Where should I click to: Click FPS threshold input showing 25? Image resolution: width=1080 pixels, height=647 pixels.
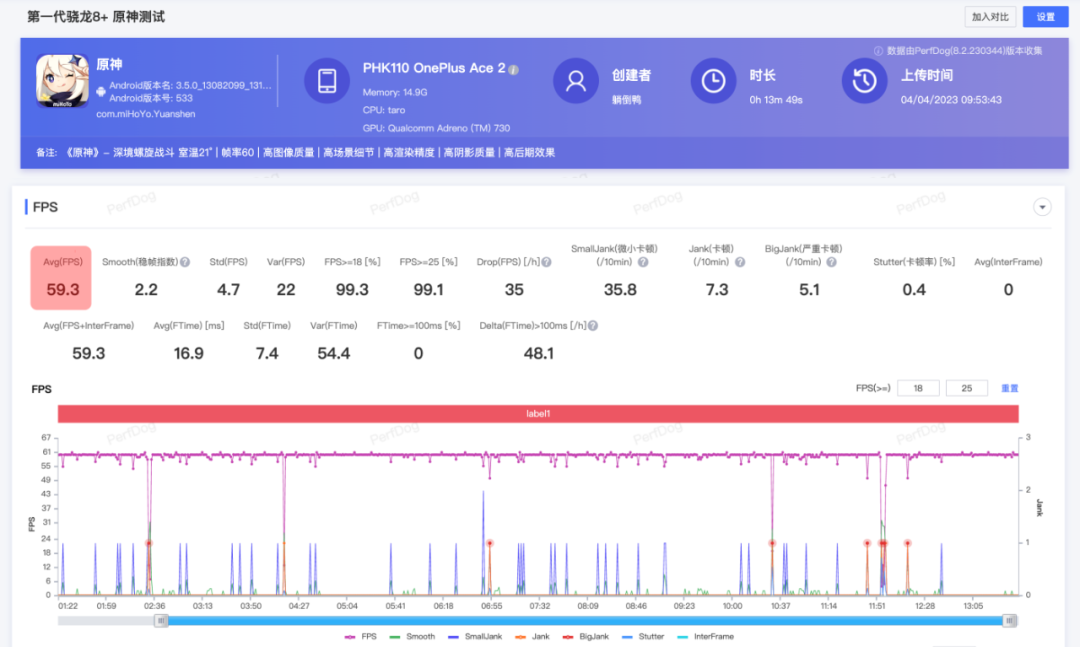coord(966,388)
